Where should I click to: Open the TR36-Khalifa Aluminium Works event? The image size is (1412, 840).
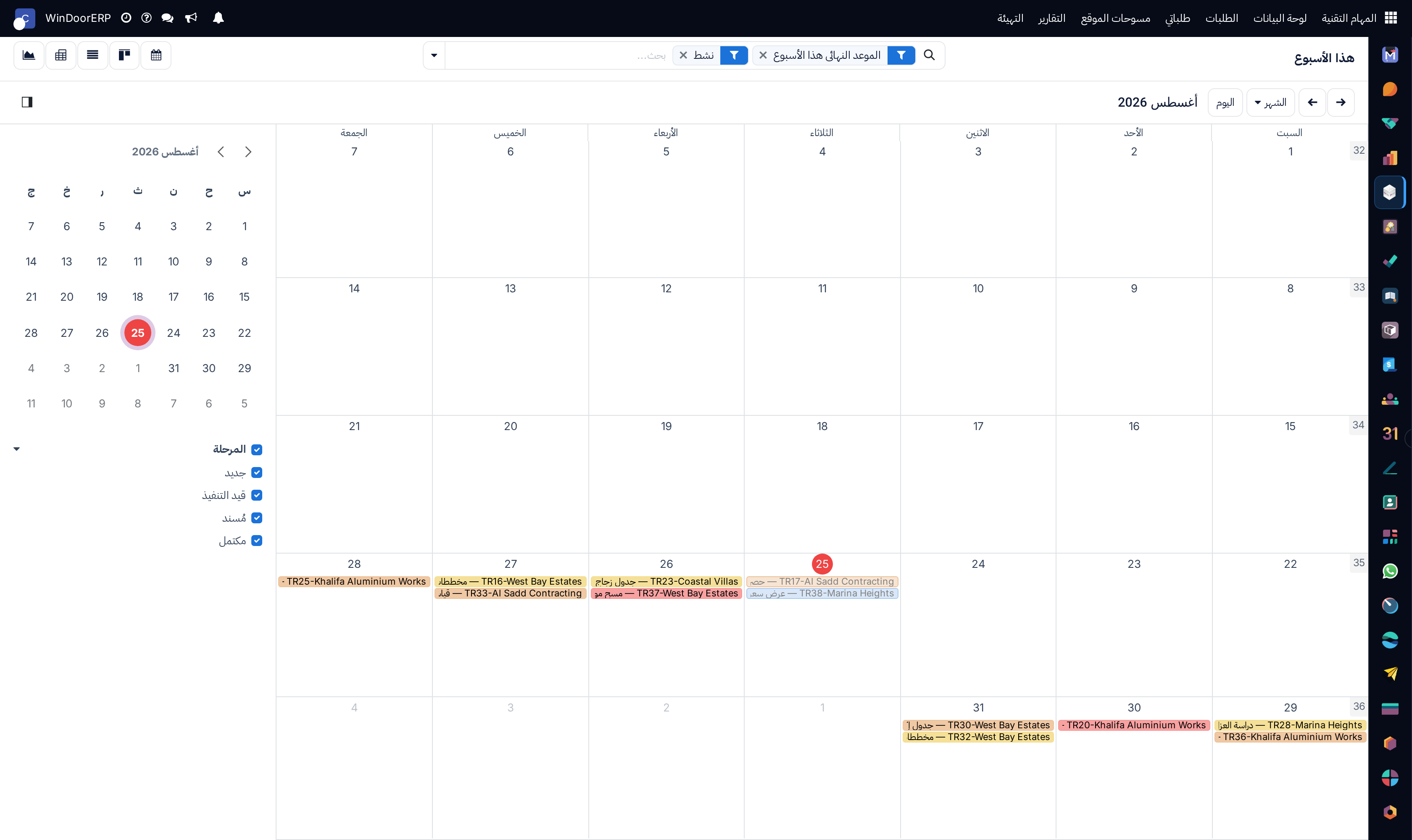point(1290,737)
